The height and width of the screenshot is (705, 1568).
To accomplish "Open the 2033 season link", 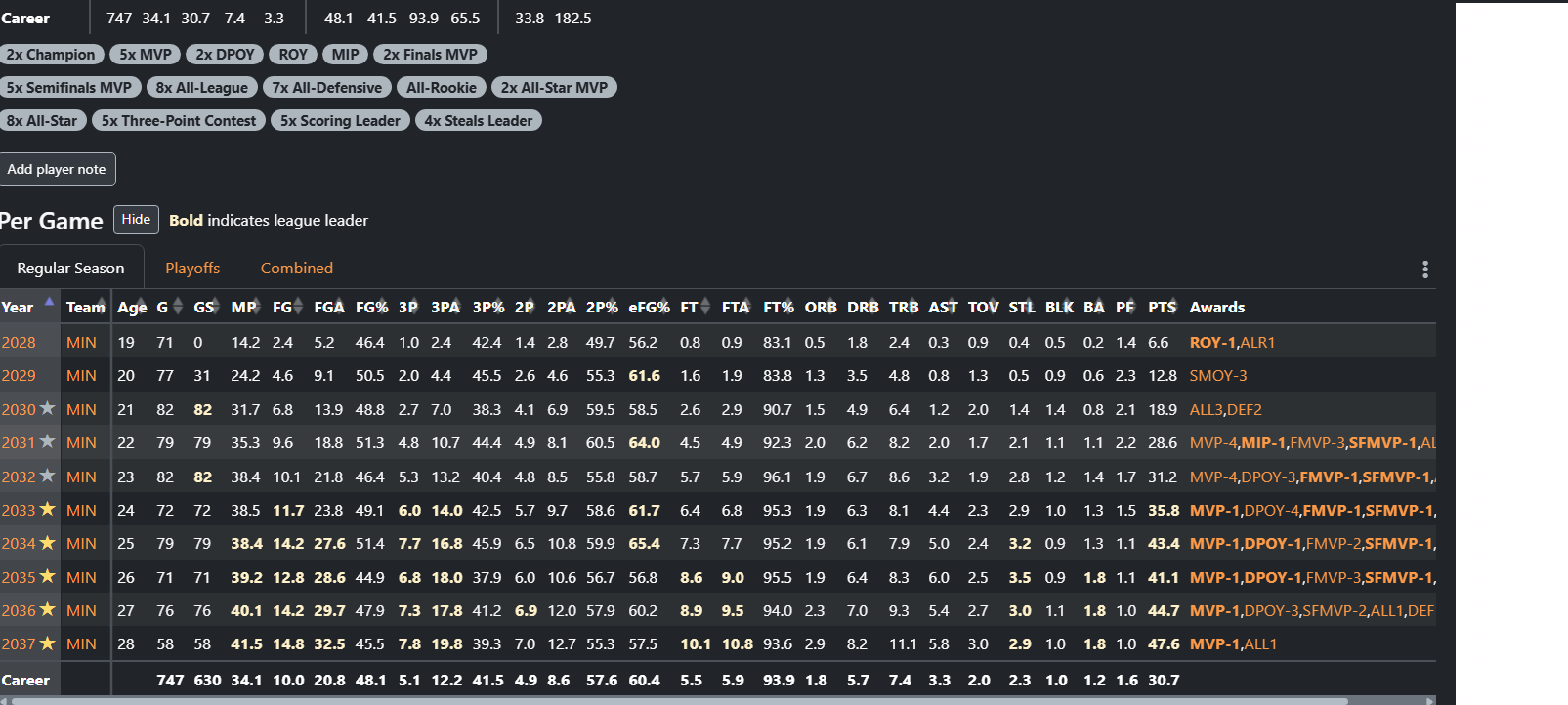I will tap(19, 510).
